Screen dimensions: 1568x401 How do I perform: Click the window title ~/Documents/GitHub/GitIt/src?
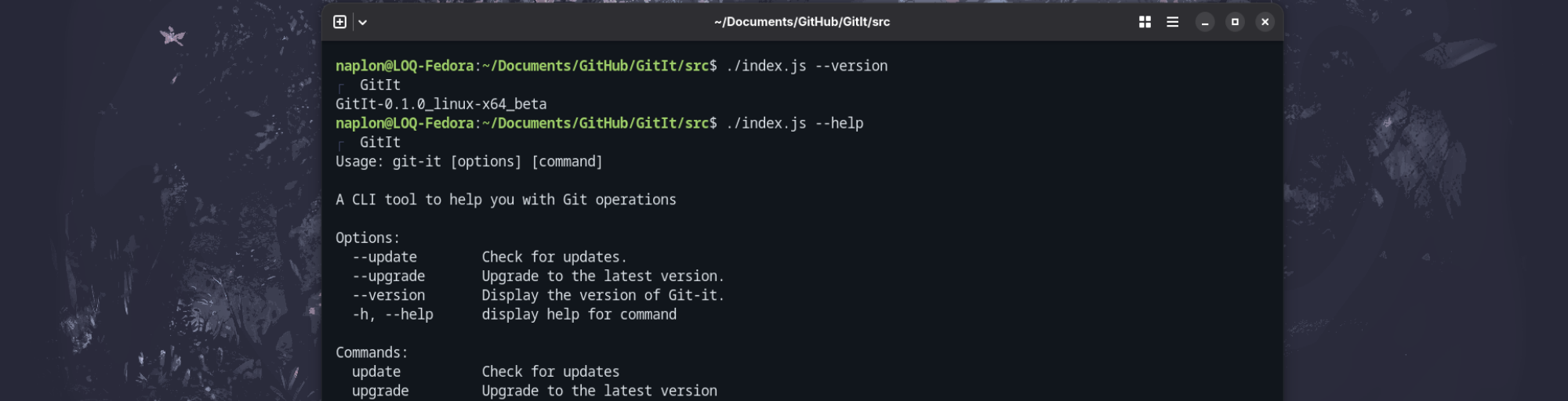(x=802, y=22)
